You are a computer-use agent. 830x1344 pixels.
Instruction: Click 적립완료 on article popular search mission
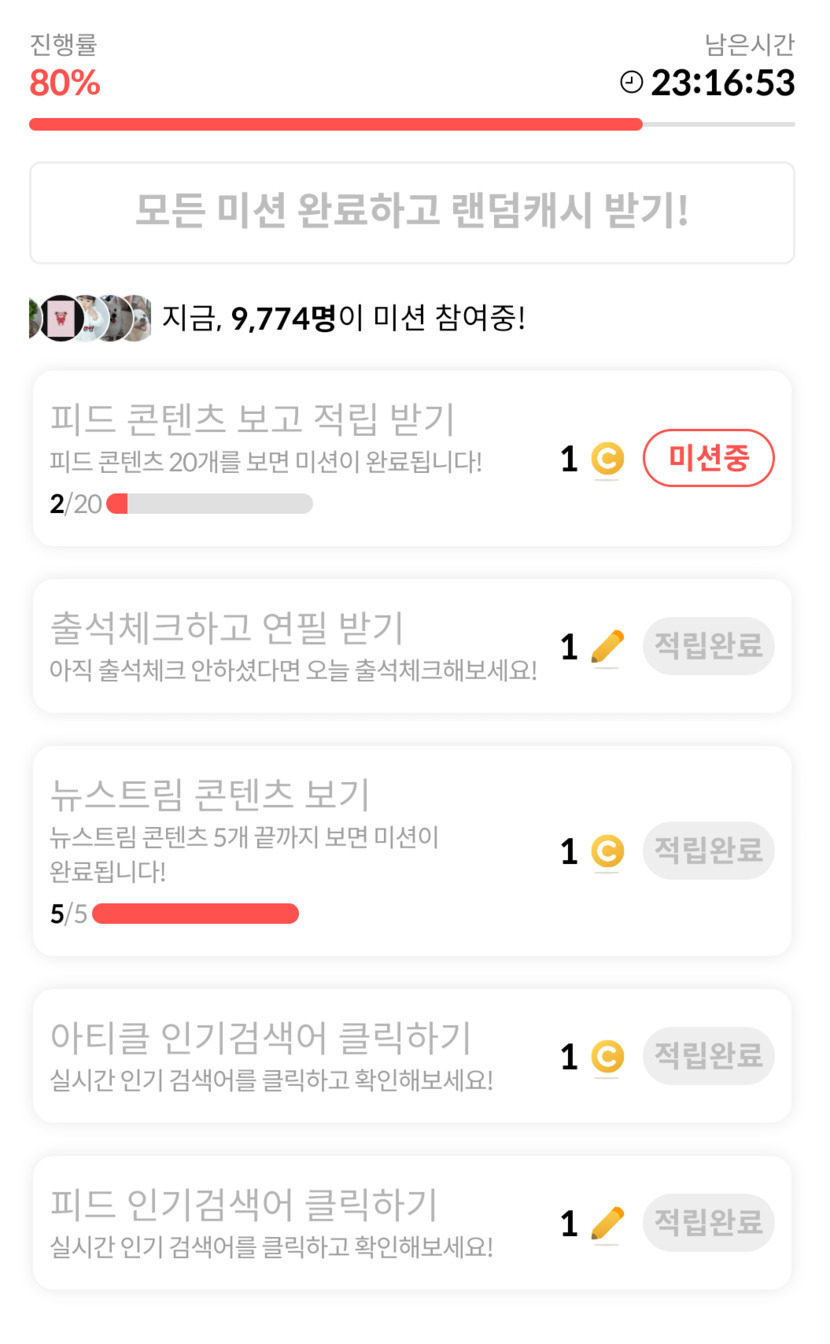coord(708,1056)
